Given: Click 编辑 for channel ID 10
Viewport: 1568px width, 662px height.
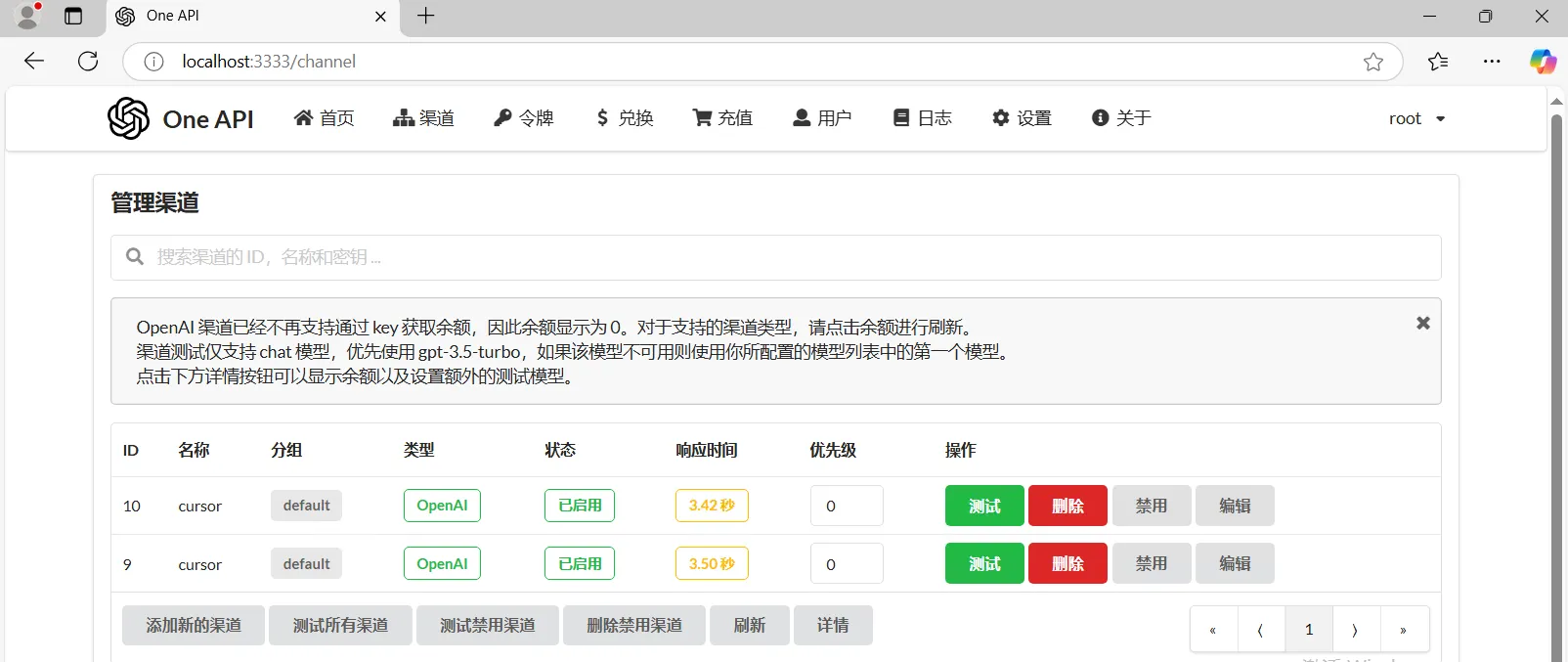Looking at the screenshot, I should [x=1235, y=506].
